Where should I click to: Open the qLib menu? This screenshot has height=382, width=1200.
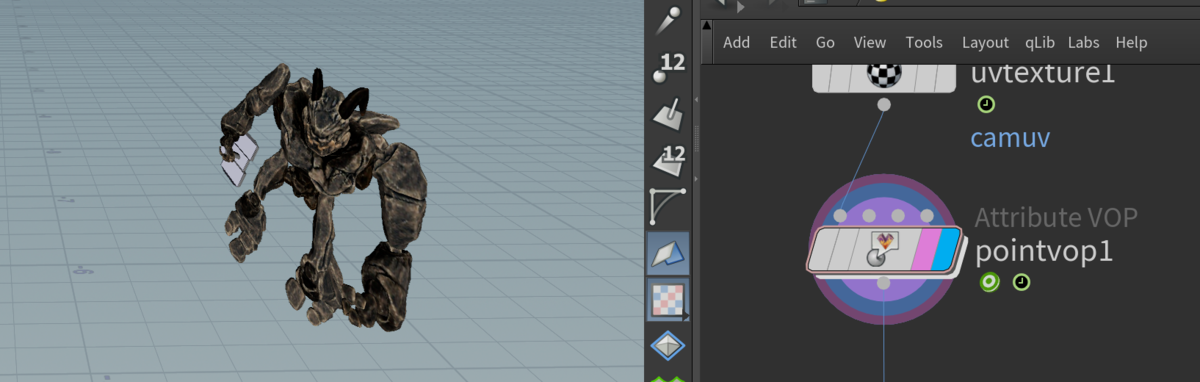coord(1040,42)
